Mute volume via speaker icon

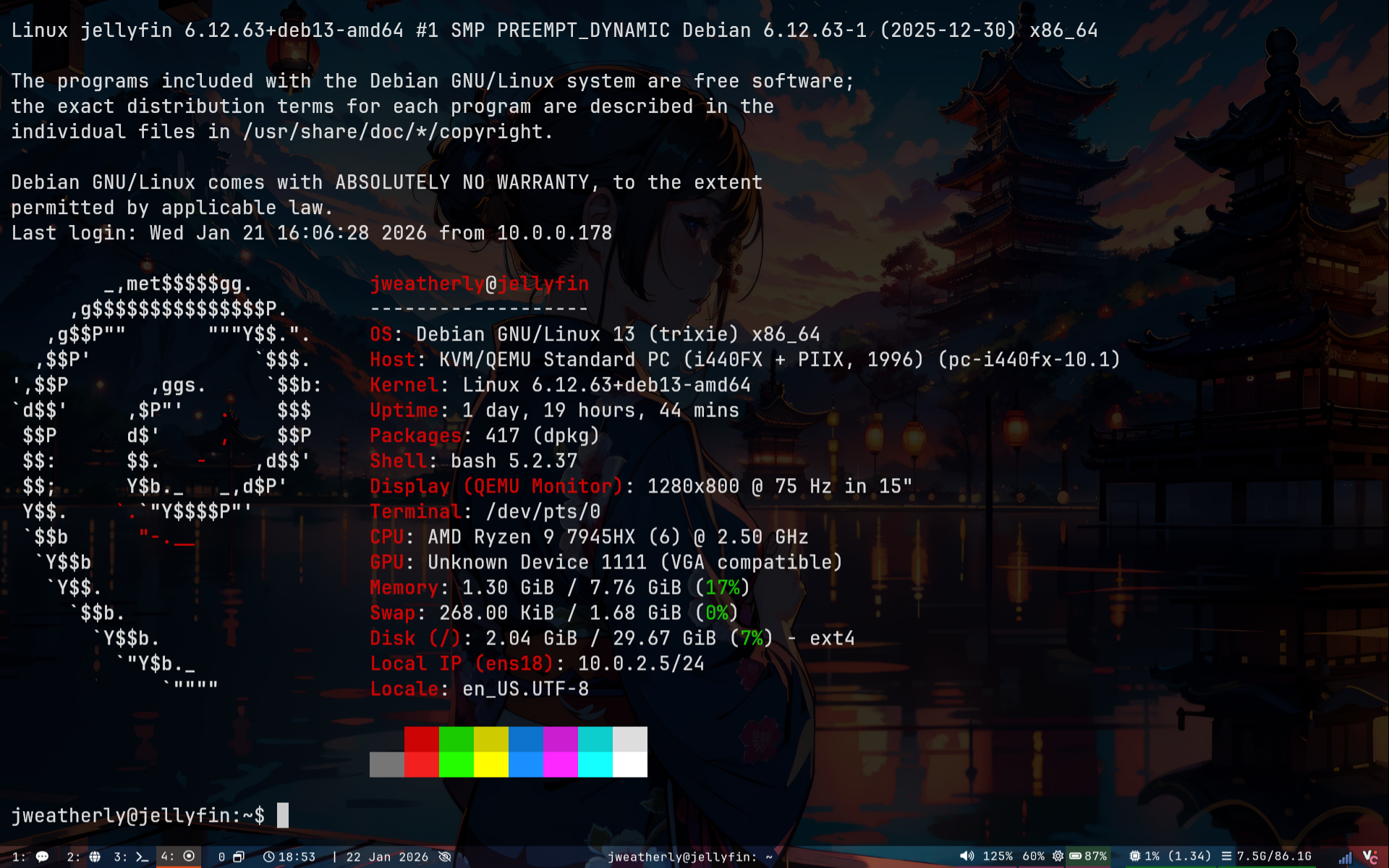pyautogui.click(x=967, y=856)
